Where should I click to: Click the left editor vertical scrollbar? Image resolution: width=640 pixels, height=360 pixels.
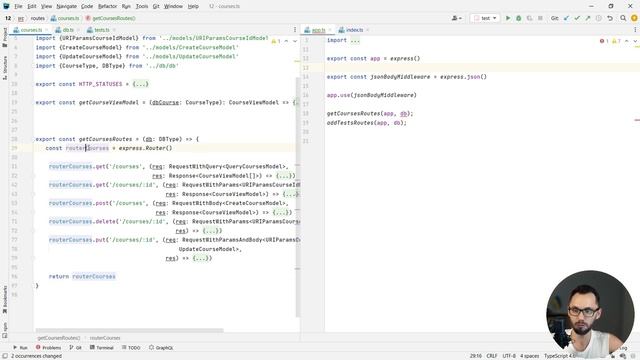pos(298,196)
